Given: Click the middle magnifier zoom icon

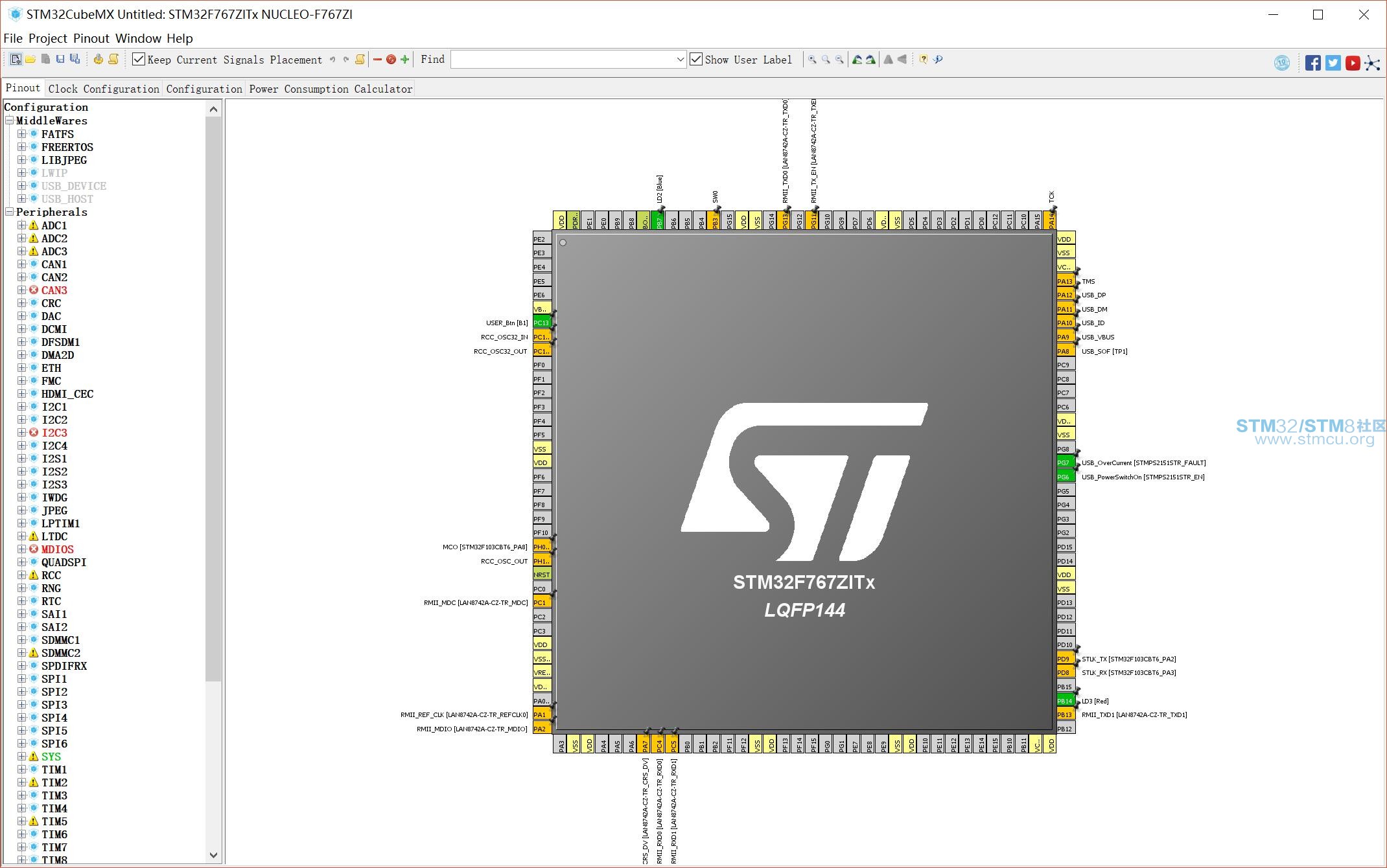Looking at the screenshot, I should [826, 60].
